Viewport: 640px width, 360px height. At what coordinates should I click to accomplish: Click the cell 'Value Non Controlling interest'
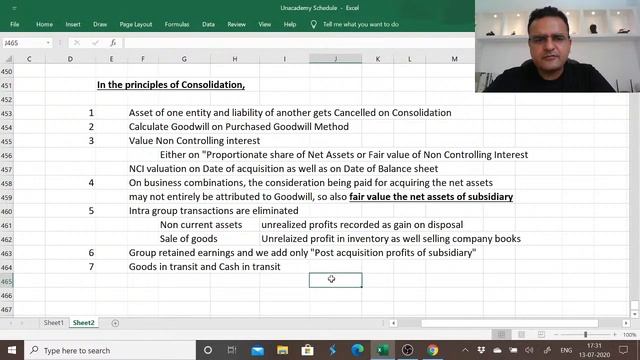194,141
